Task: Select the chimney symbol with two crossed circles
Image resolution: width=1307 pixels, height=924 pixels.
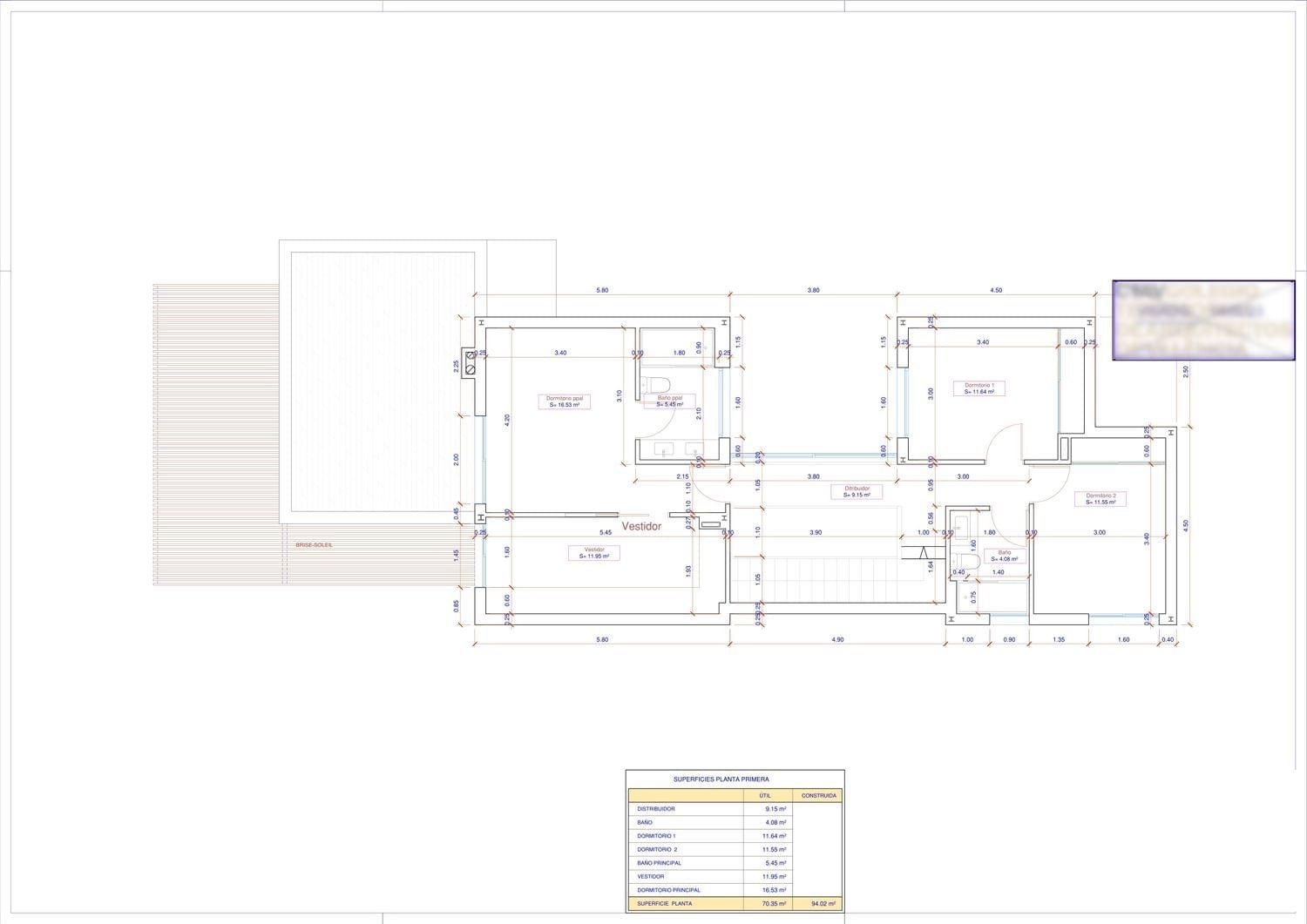Action: point(471,361)
